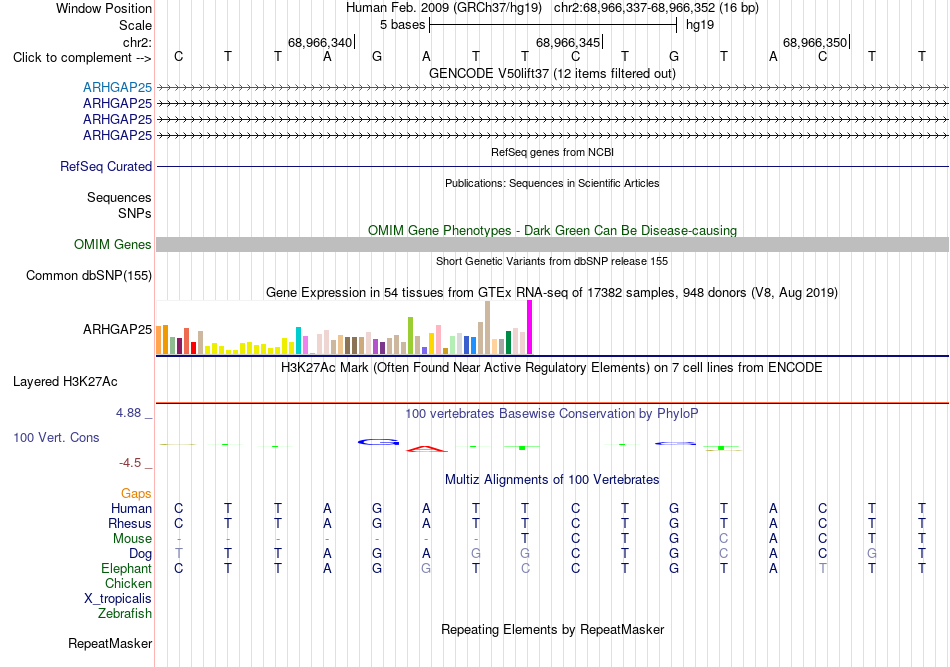Open Common dbSNP(155) track label
Screen dimensions: 950x667
(x=89, y=276)
